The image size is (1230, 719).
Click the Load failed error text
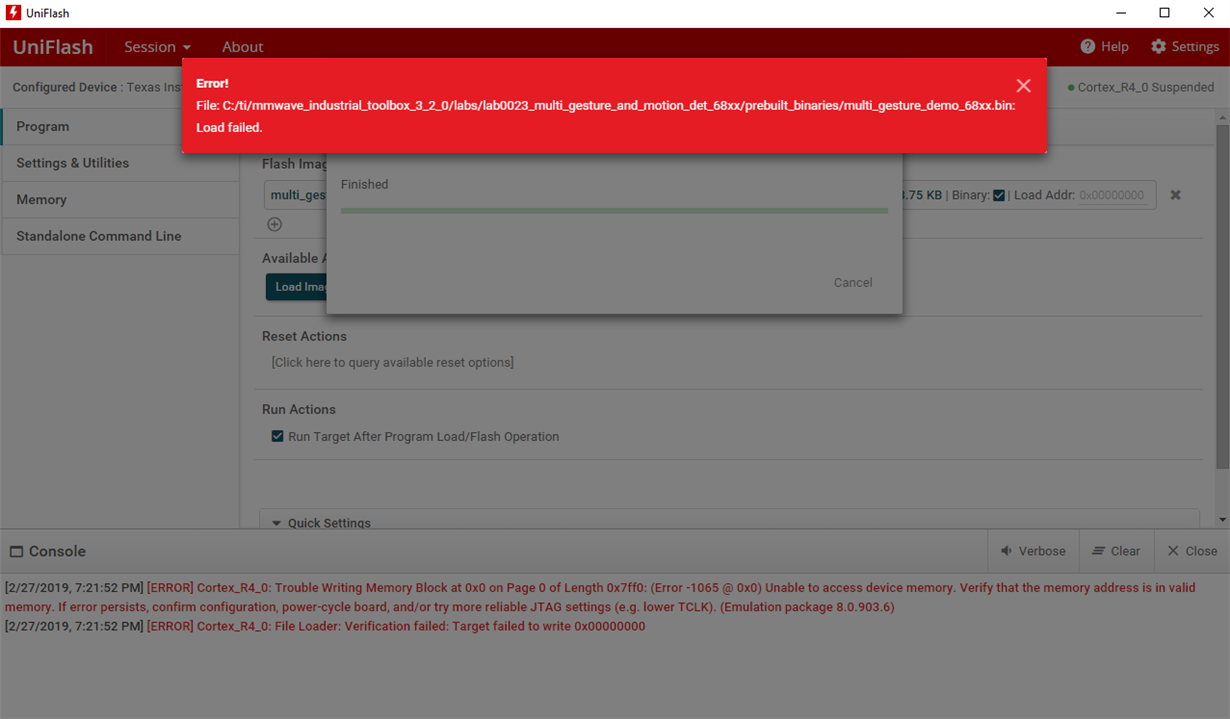point(229,127)
